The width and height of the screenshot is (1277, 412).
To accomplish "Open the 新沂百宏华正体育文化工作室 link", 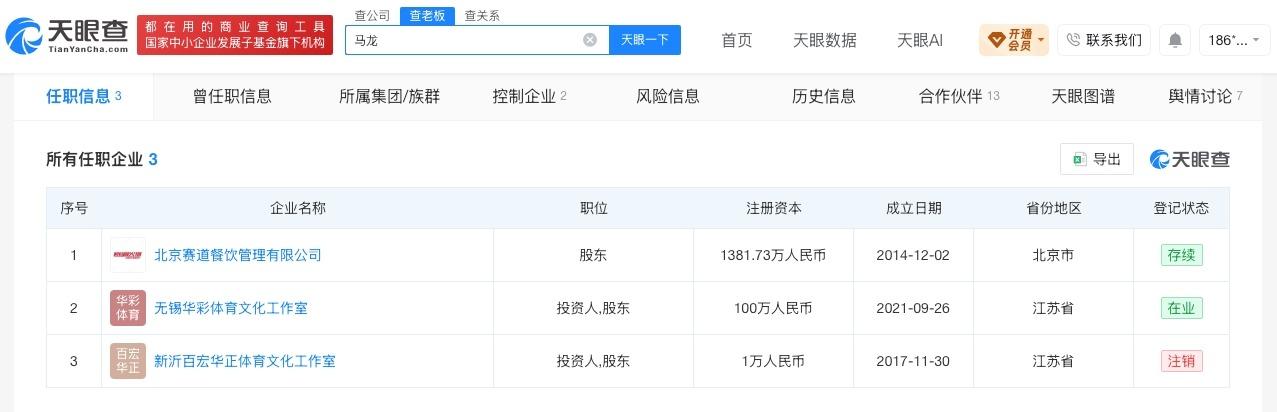I will 245,361.
